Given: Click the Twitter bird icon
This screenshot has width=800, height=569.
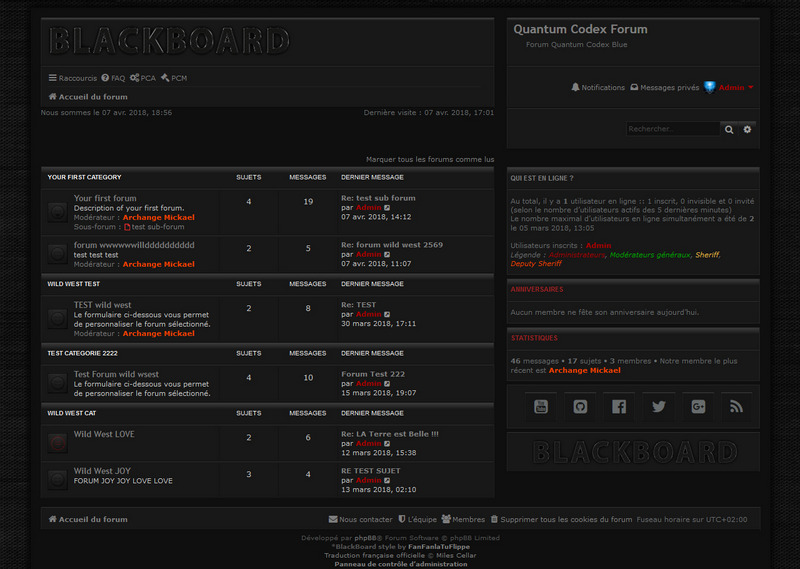Looking at the screenshot, I should (658, 407).
